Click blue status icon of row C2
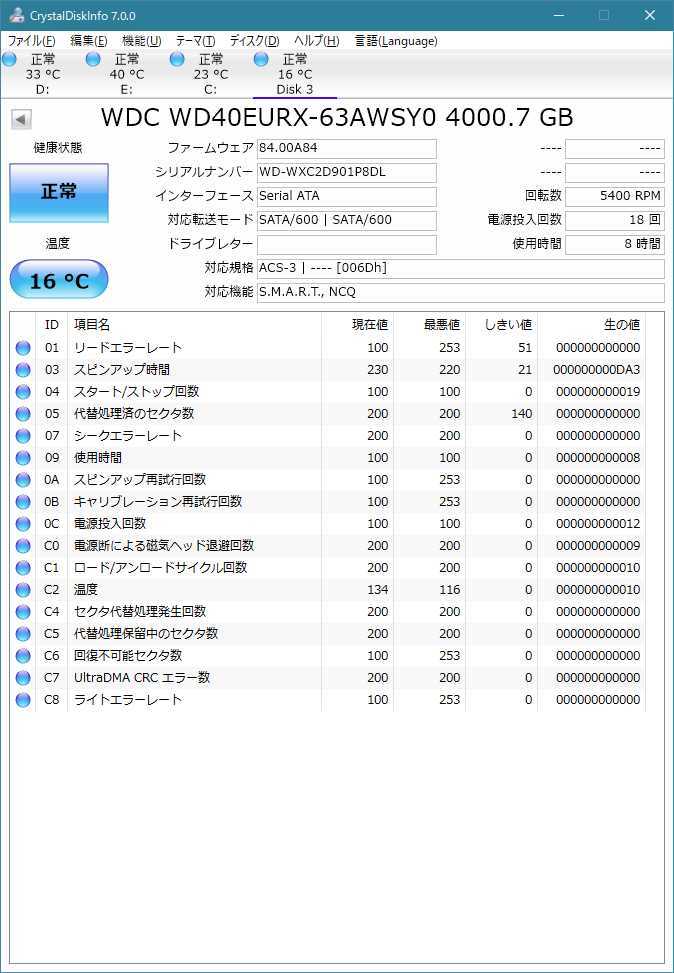 pyautogui.click(x=23, y=590)
